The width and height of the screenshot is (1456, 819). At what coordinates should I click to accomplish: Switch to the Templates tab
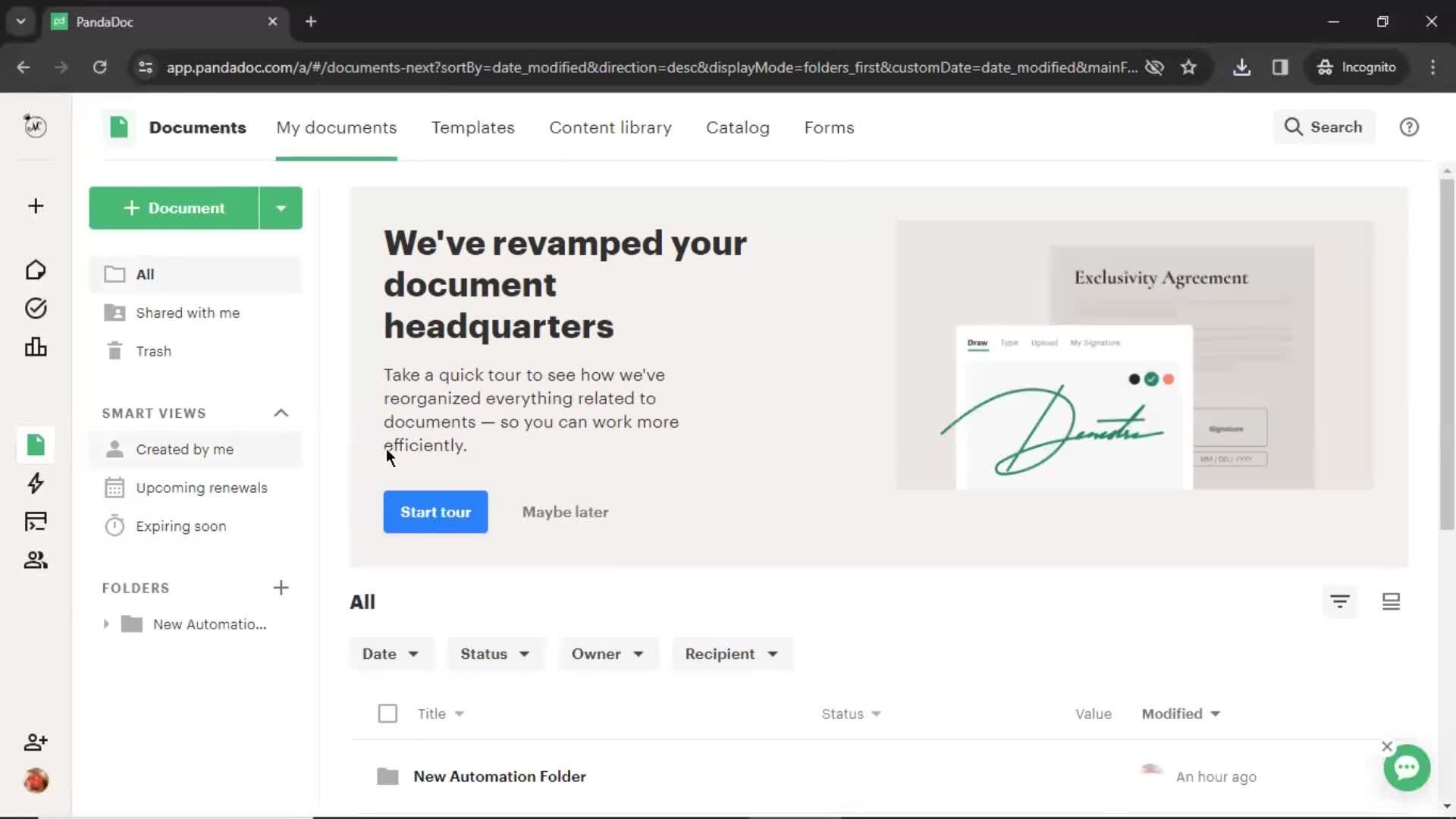pyautogui.click(x=472, y=127)
